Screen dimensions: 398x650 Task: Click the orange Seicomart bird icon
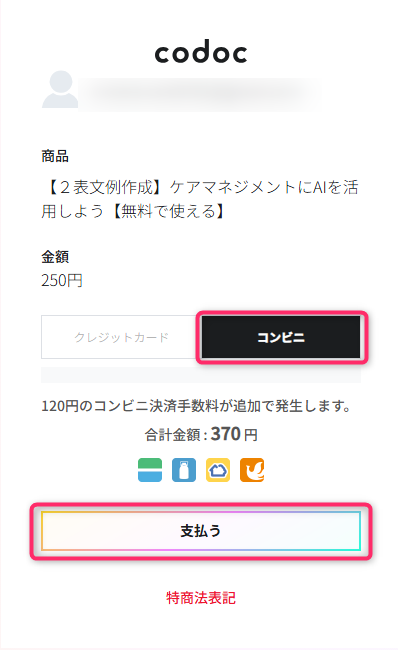point(252,470)
